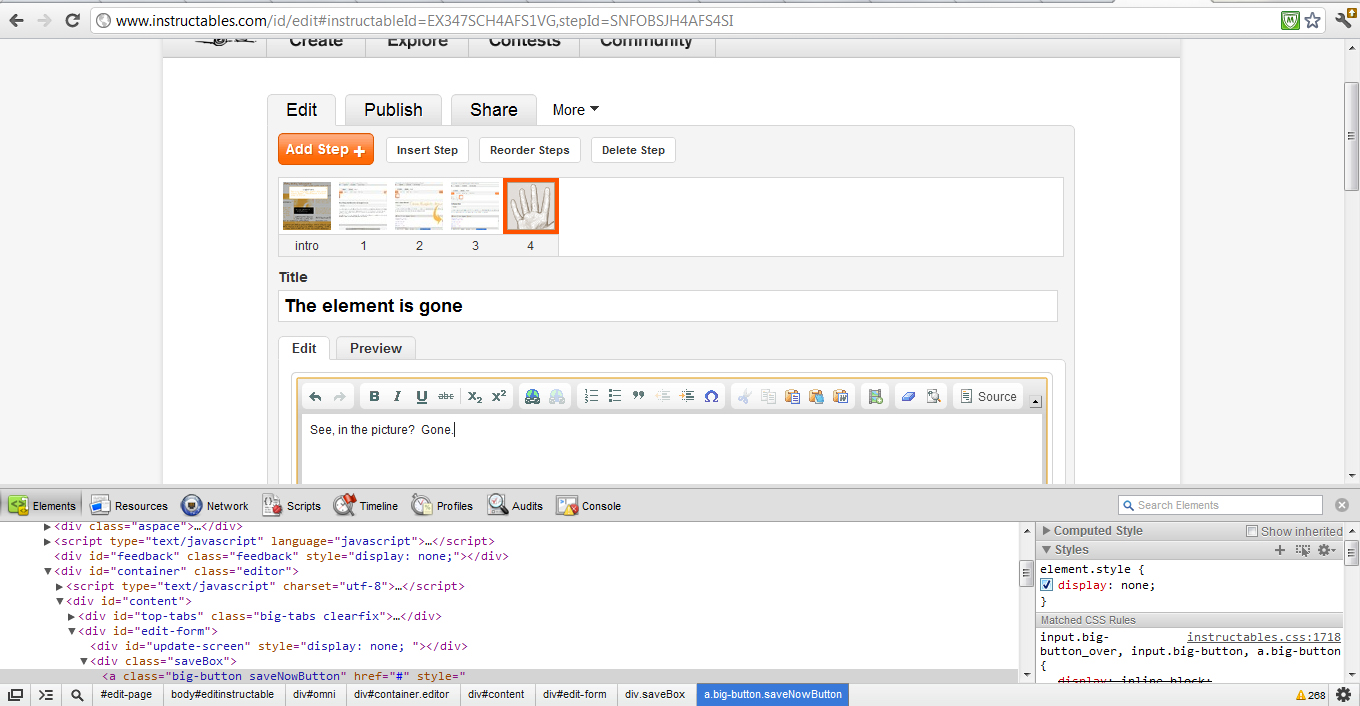Viewport: 1360px width, 706px height.
Task: Expand the div class="aspace" node
Action: click(47, 526)
